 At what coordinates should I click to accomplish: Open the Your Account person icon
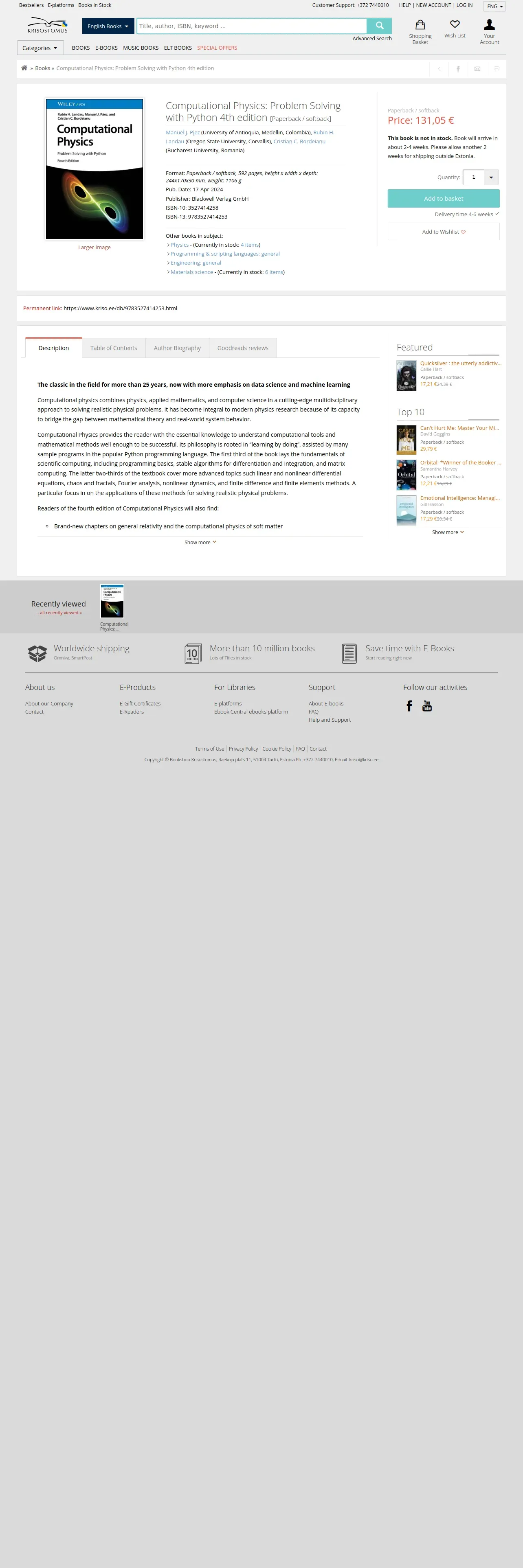click(x=490, y=25)
